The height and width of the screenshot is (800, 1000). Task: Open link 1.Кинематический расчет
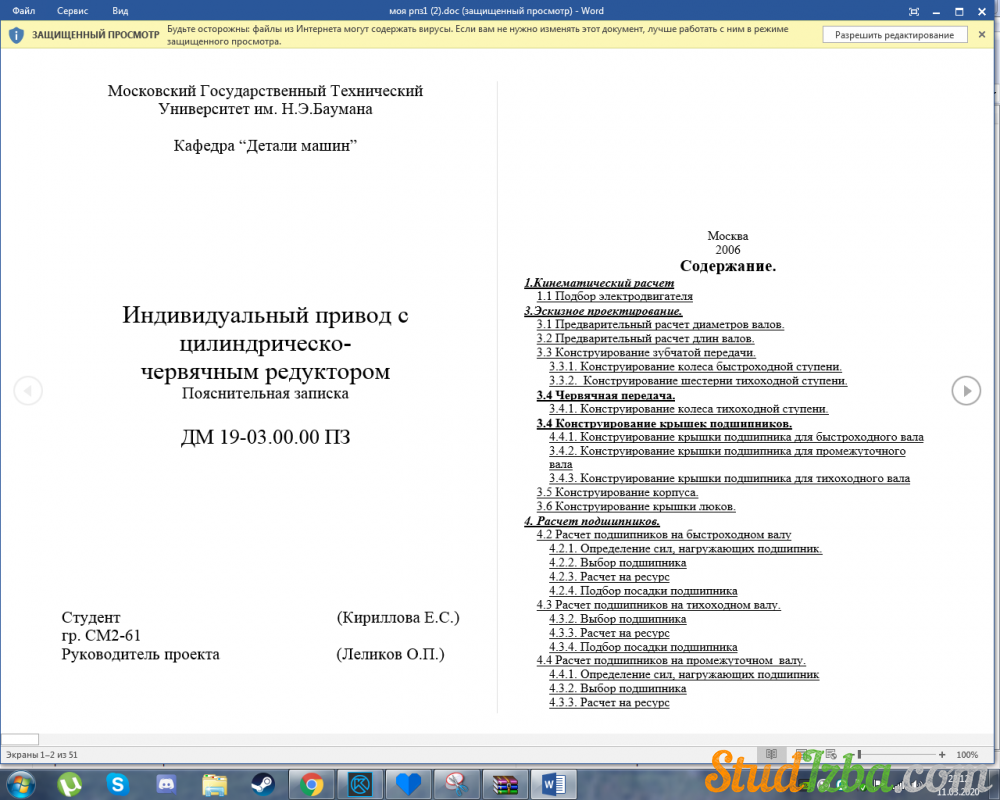pos(599,283)
